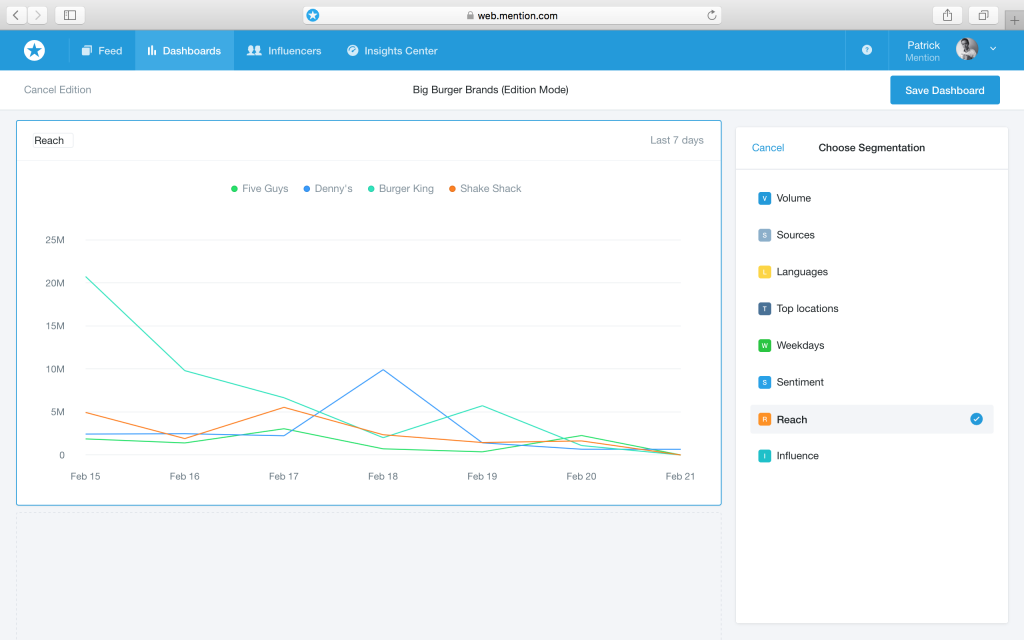The height and width of the screenshot is (640, 1024).
Task: Click the teal I Influence icon
Action: click(764, 456)
